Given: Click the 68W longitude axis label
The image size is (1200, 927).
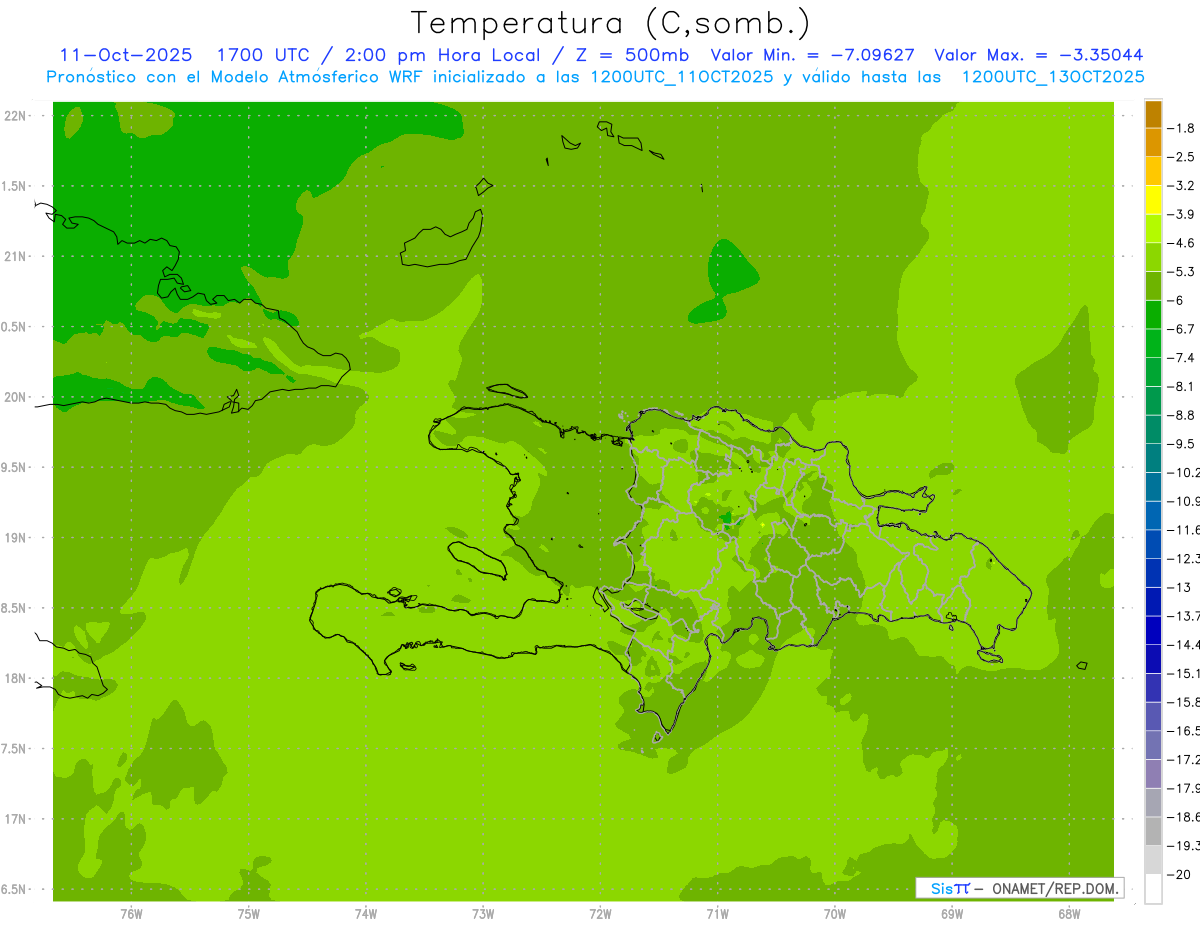Looking at the screenshot, I should click(1069, 913).
